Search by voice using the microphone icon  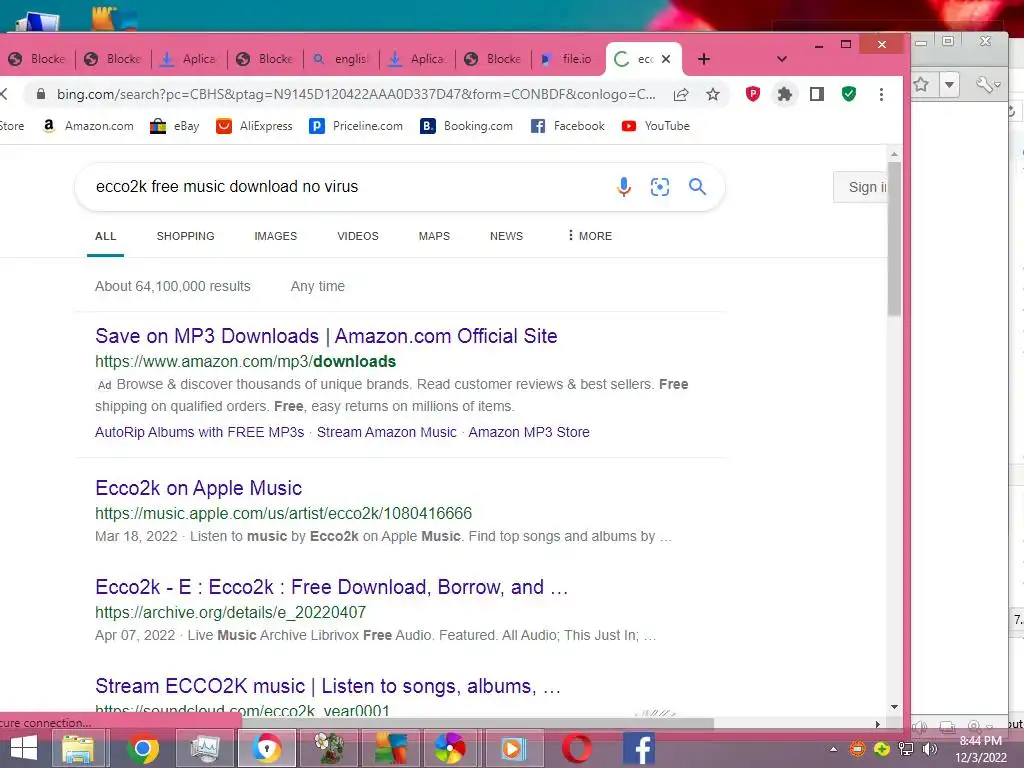[624, 187]
